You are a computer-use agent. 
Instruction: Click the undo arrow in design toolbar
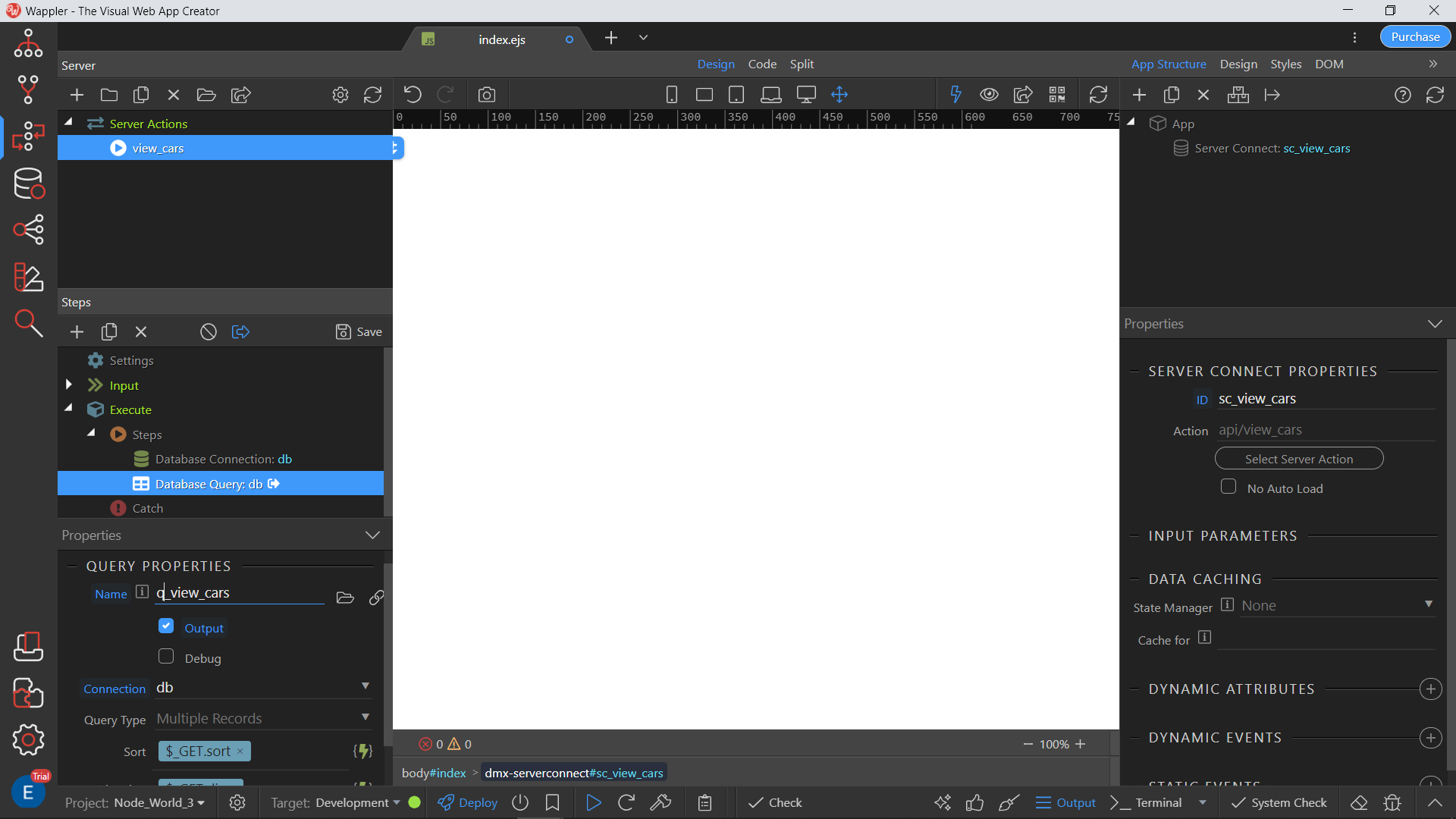[413, 95]
